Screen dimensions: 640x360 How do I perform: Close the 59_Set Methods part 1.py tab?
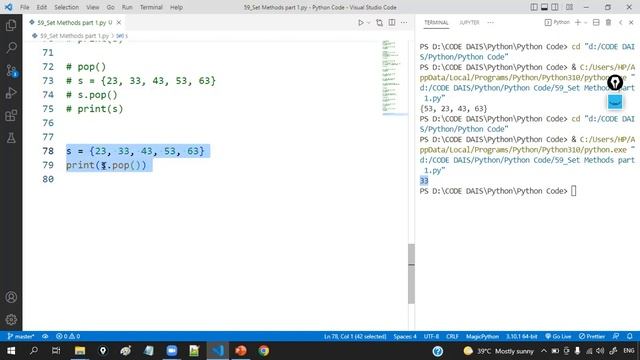pyautogui.click(x=119, y=23)
